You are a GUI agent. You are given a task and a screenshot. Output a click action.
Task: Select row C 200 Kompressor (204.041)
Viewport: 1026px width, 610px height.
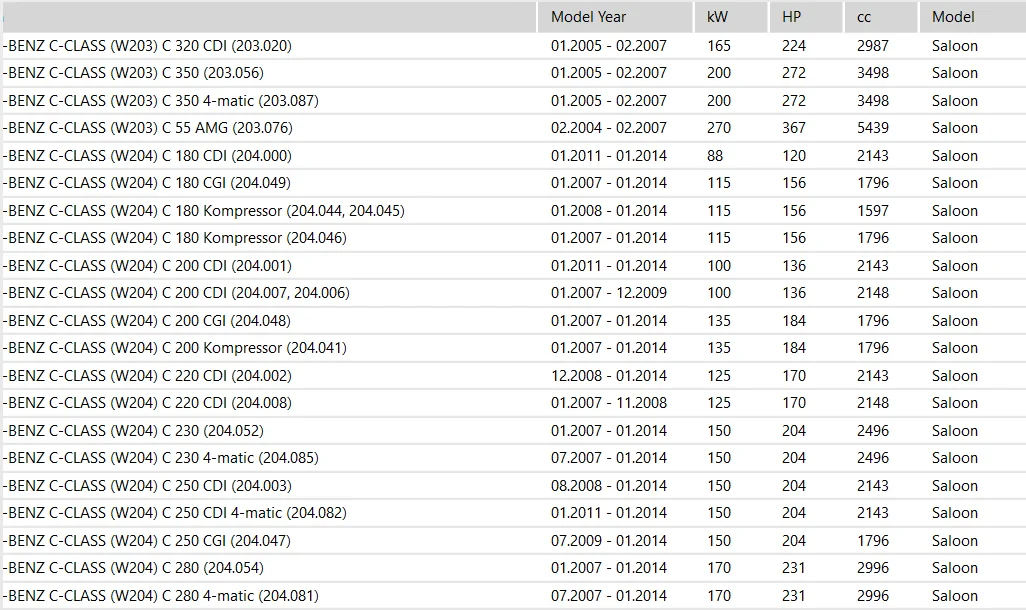click(x=513, y=348)
